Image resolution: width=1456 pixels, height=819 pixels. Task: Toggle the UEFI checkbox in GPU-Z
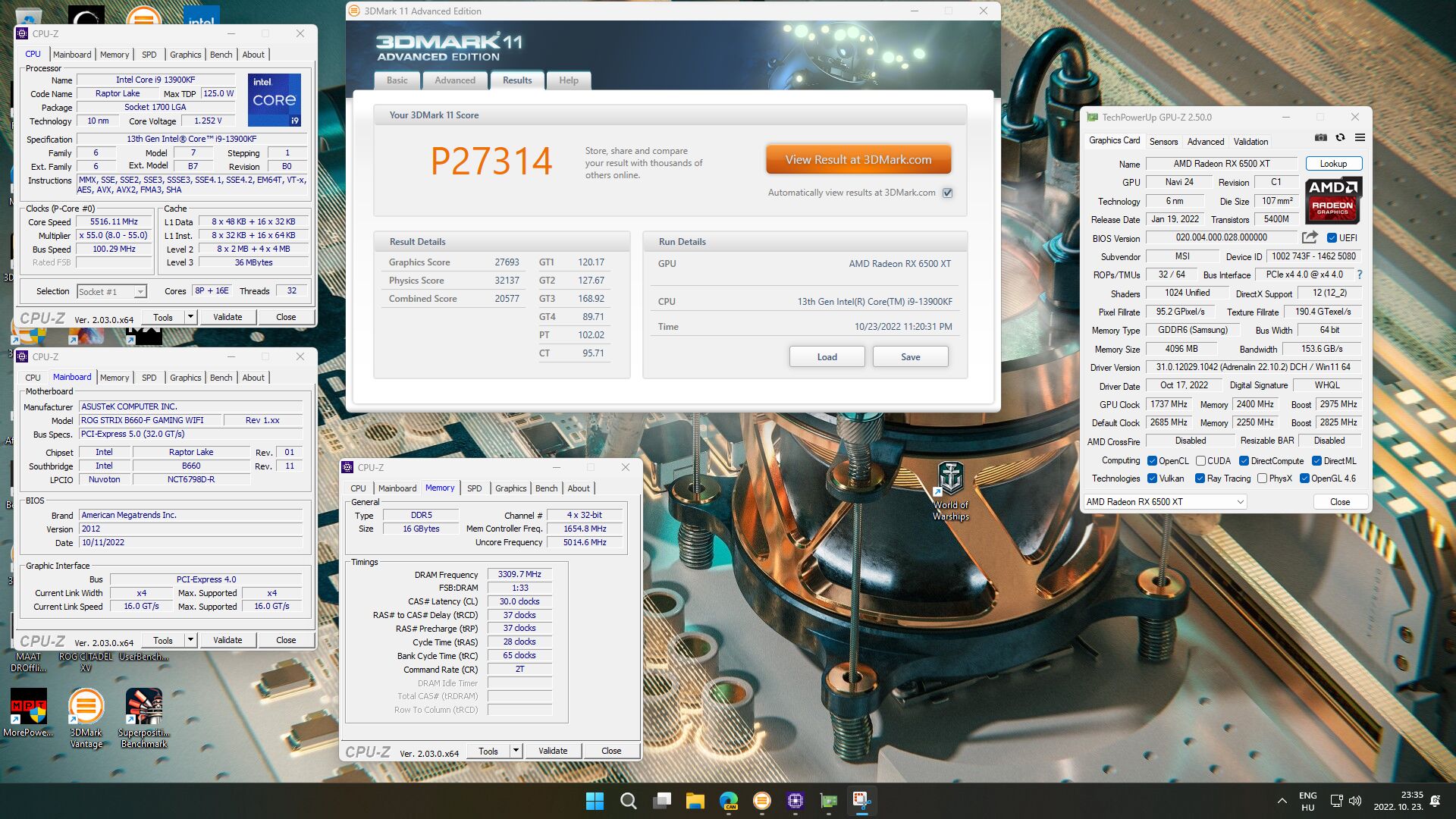click(x=1332, y=238)
